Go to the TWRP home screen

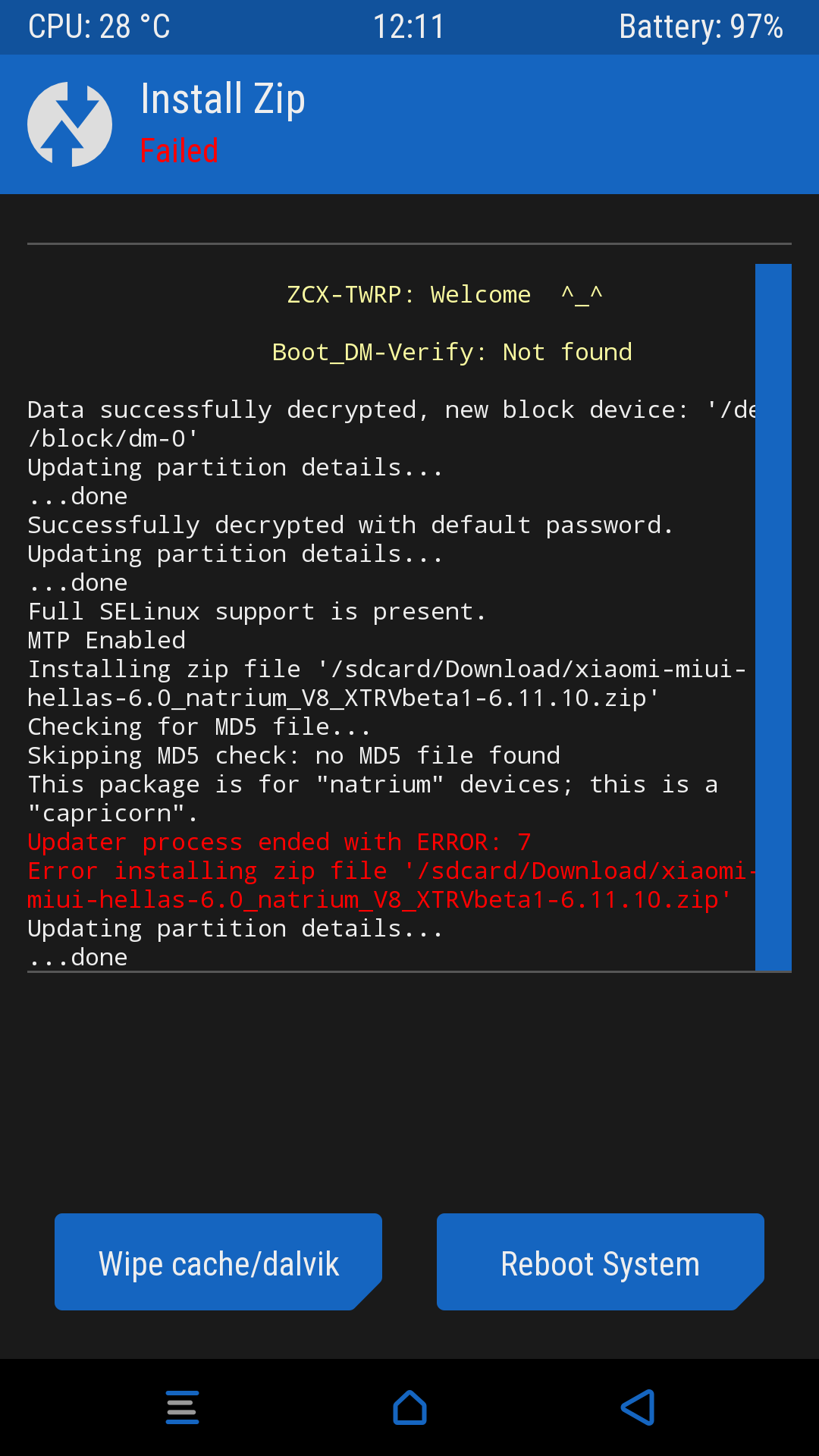tap(409, 1407)
